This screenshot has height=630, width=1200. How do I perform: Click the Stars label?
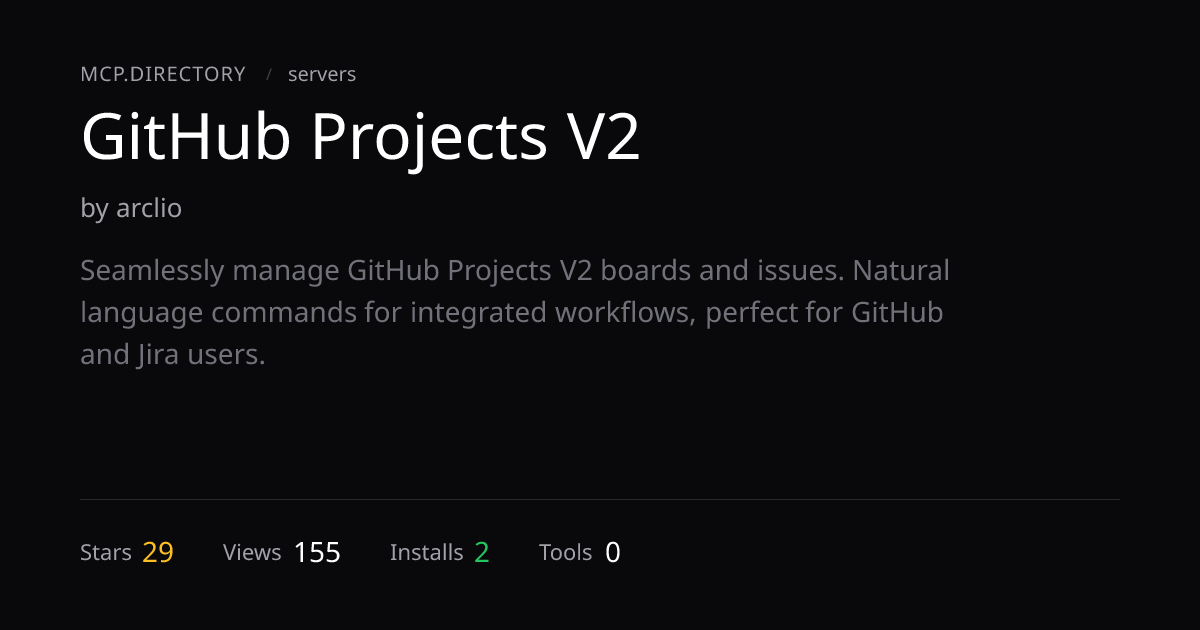tap(106, 552)
